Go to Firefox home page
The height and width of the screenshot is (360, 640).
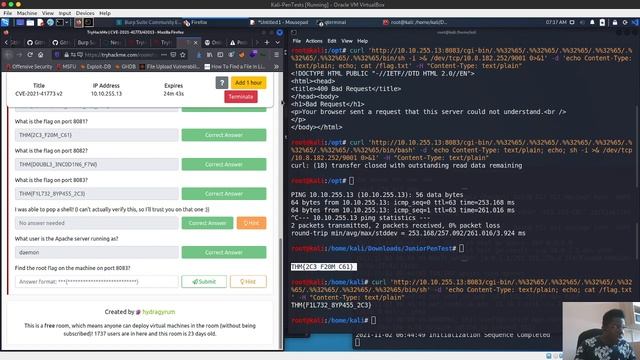click(40, 55)
